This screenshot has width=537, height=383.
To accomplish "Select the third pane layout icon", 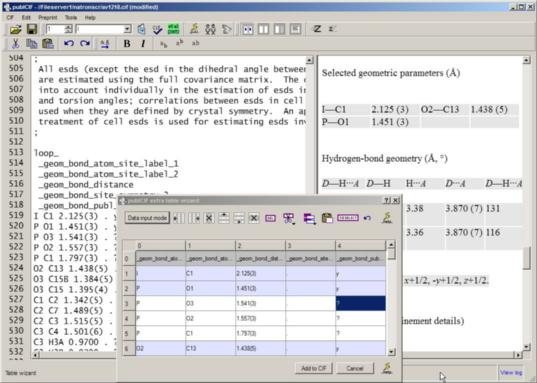I will pos(279,29).
